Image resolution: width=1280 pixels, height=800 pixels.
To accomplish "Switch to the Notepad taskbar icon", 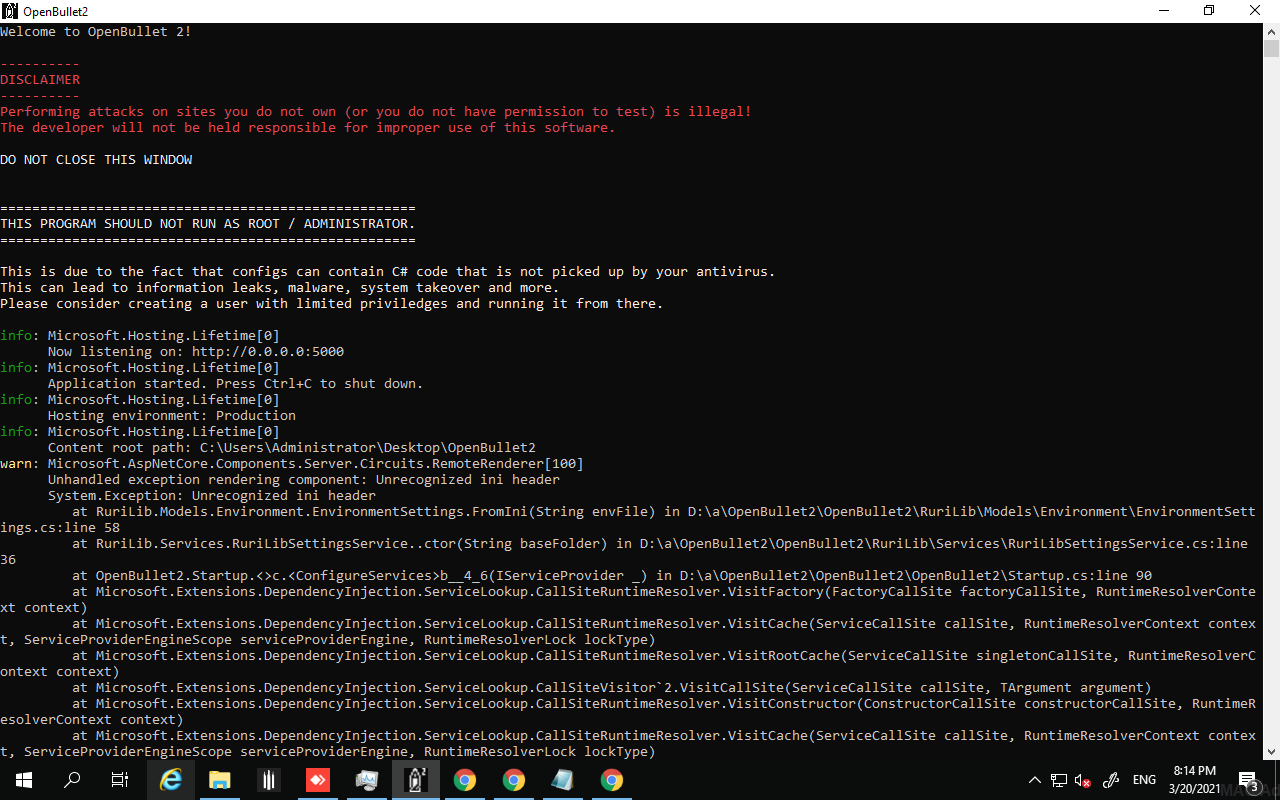I will pyautogui.click(x=563, y=780).
